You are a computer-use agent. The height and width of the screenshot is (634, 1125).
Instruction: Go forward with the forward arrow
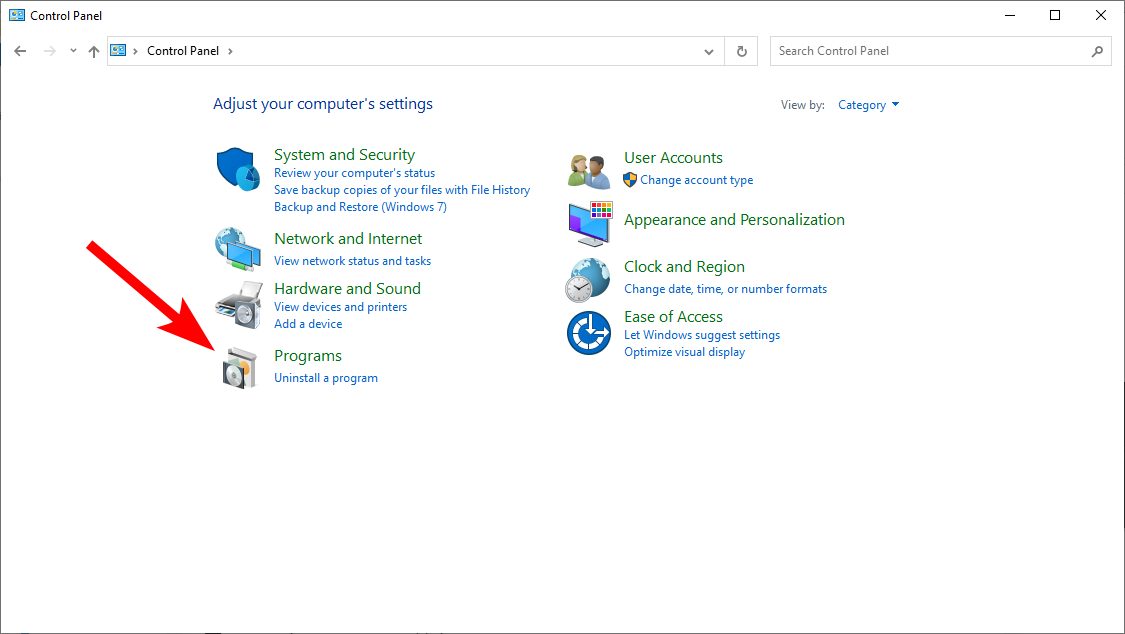pos(50,51)
